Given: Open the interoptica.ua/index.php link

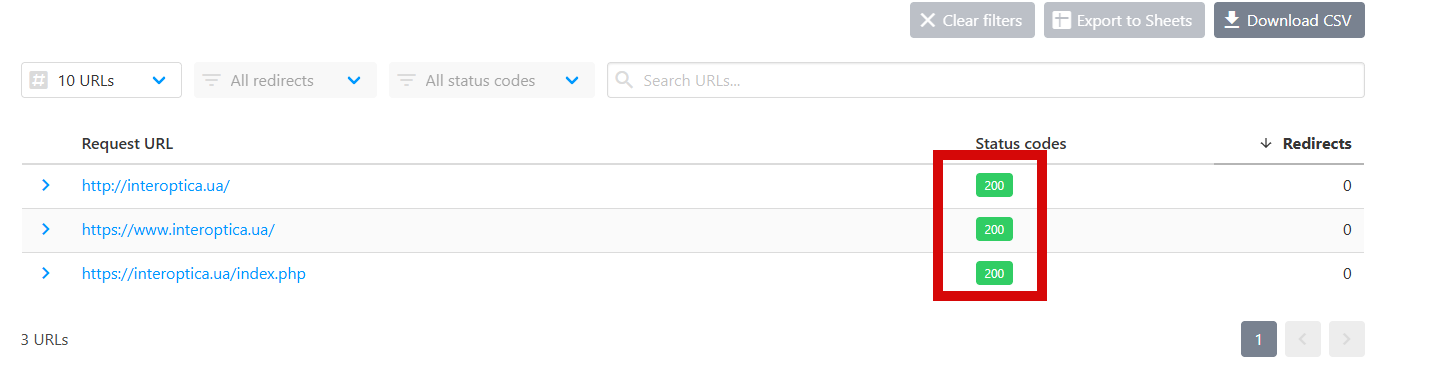Looking at the screenshot, I should click(194, 274).
